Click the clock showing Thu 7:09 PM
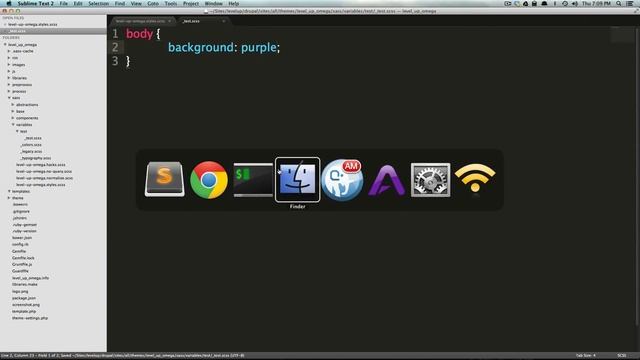Viewport: 640px width, 360px height. coord(596,3)
